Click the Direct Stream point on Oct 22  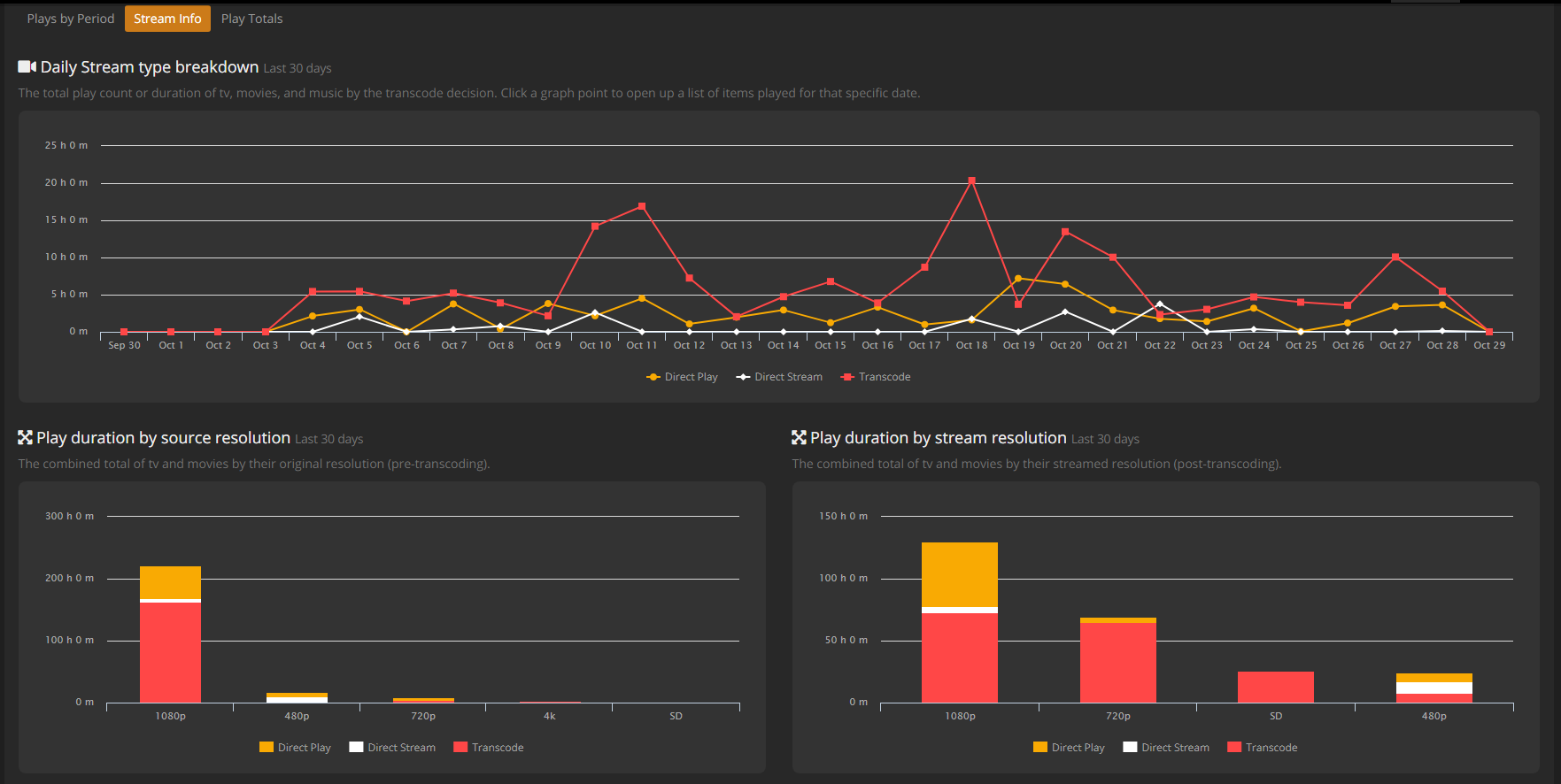[x=1160, y=304]
